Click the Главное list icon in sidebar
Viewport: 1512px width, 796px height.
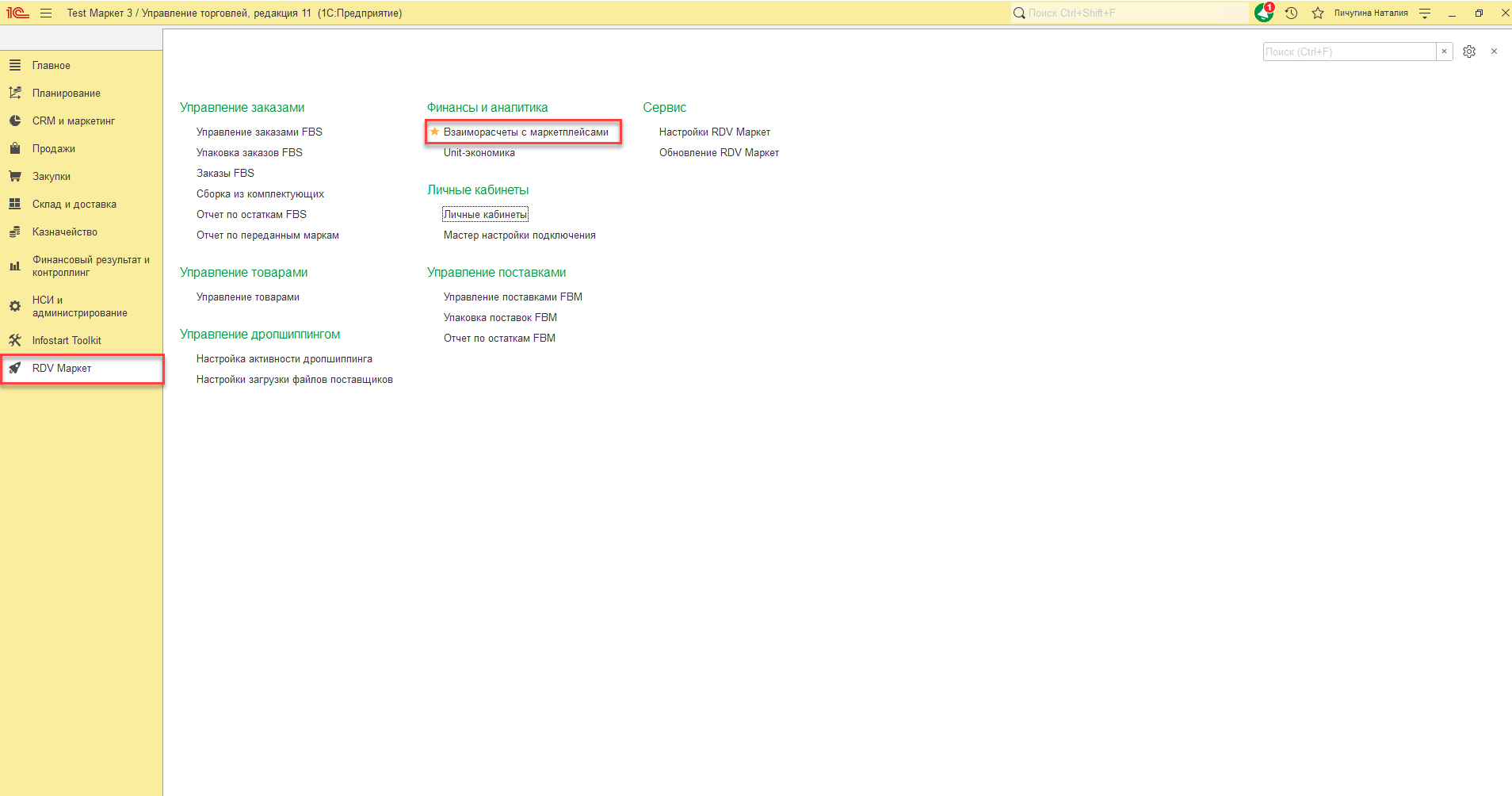click(x=15, y=65)
